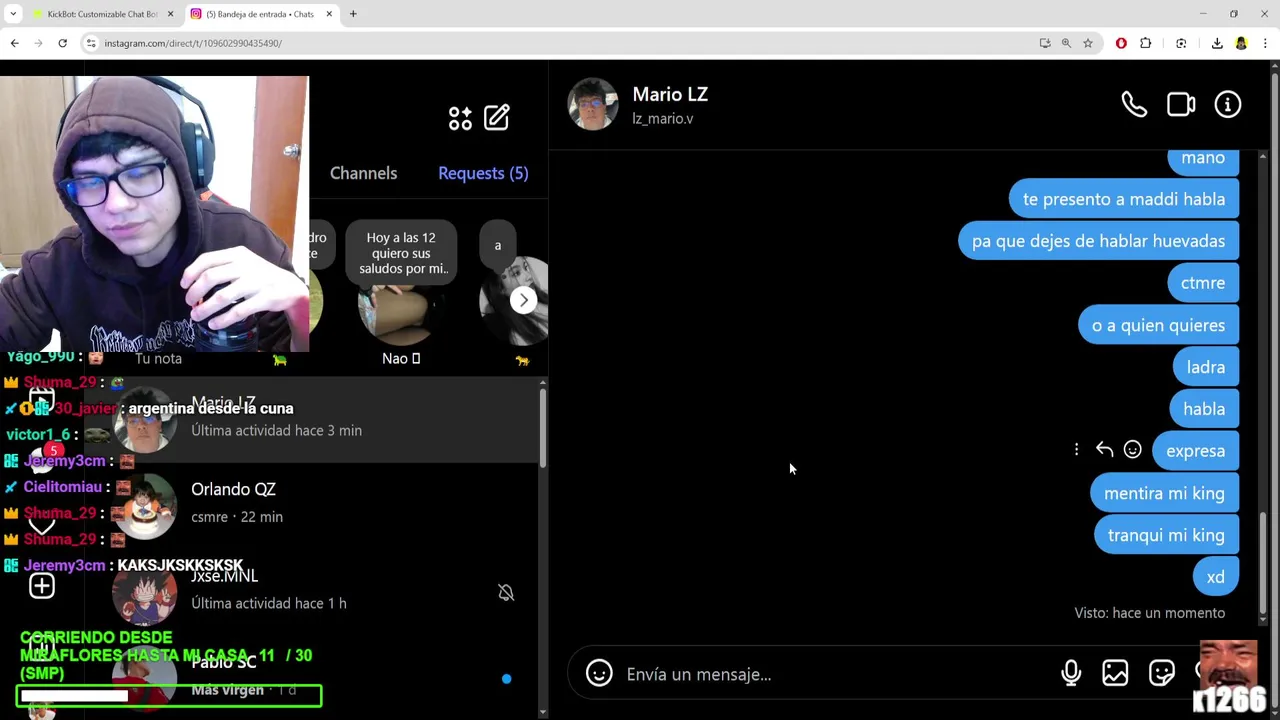Open more options for "expresa" message
This screenshot has width=1280, height=720.
(1076, 450)
